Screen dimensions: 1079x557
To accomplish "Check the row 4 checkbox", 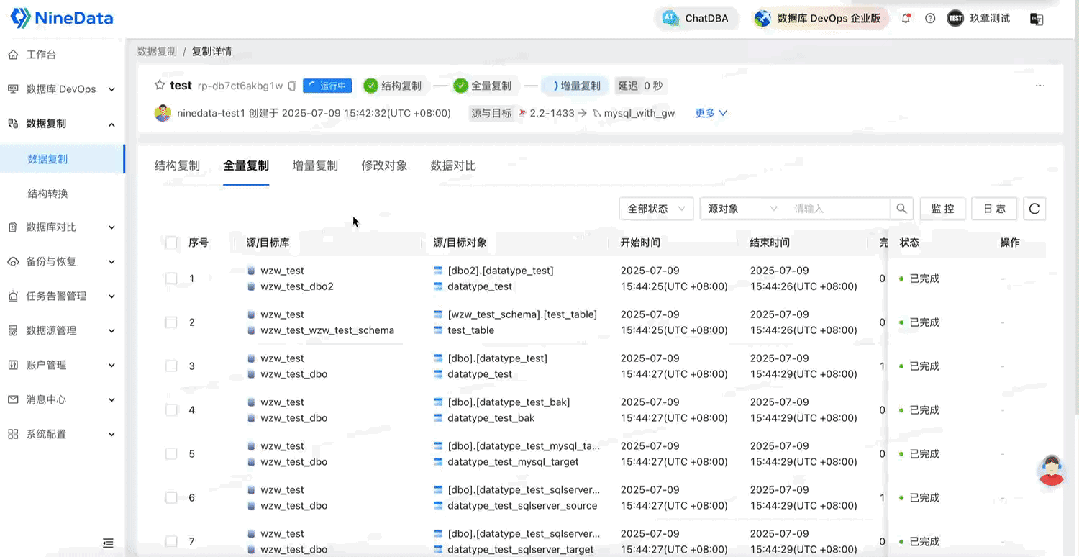I will (x=171, y=410).
